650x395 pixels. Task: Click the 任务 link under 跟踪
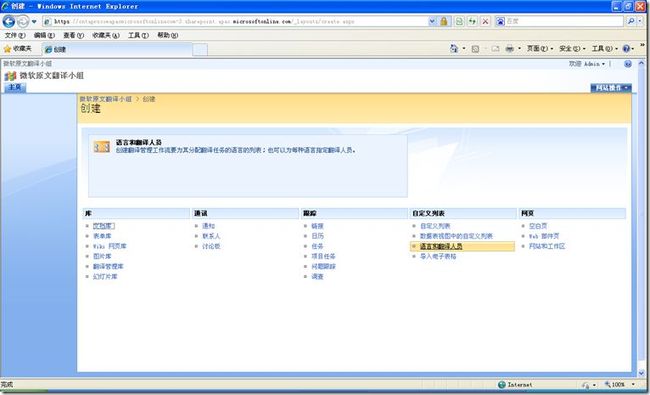coord(317,246)
